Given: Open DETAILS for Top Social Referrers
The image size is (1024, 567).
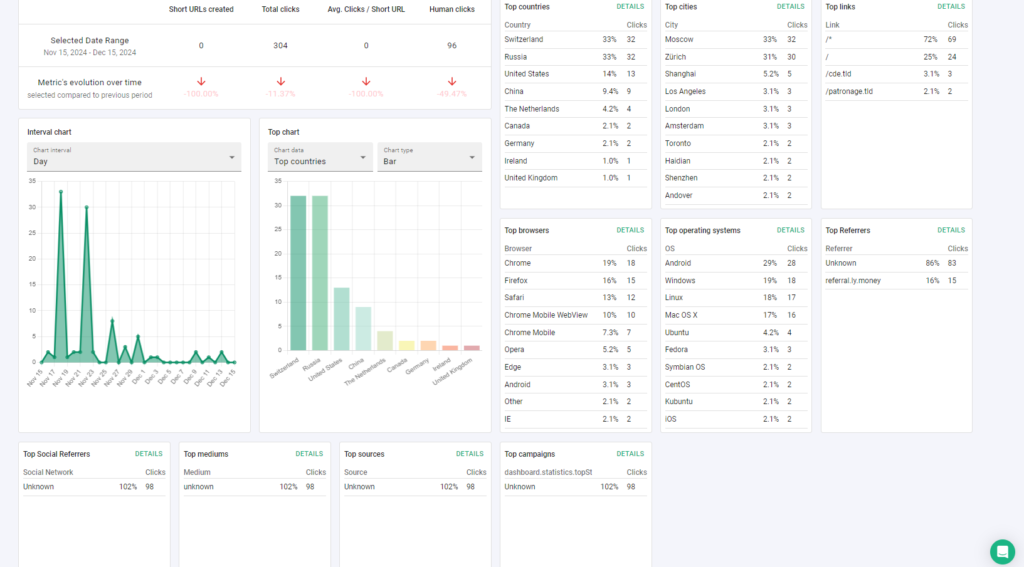Looking at the screenshot, I should [x=148, y=454].
